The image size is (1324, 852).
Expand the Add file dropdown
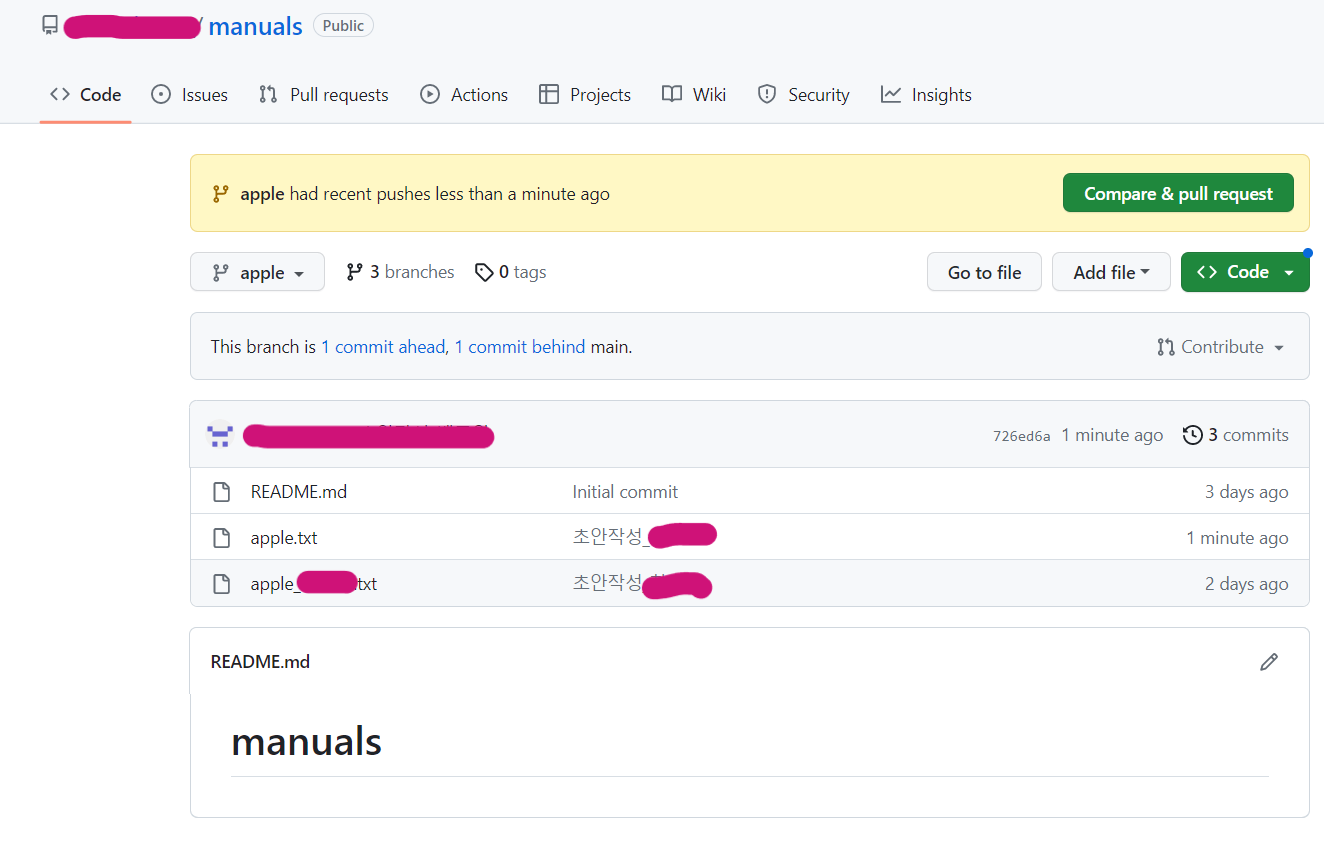coord(1111,272)
